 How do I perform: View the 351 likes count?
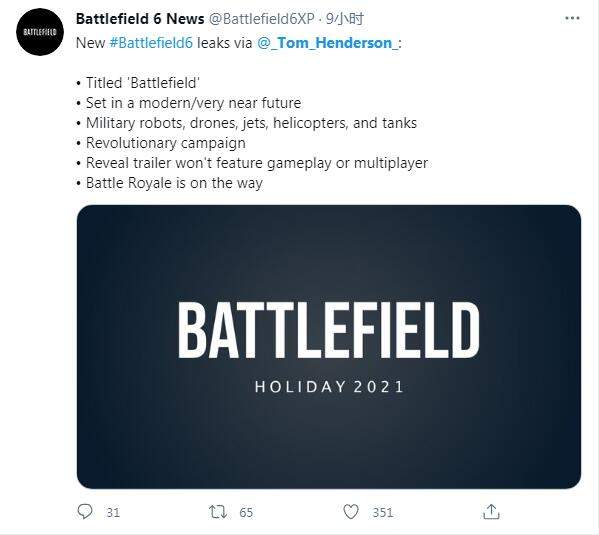pyautogui.click(x=383, y=512)
